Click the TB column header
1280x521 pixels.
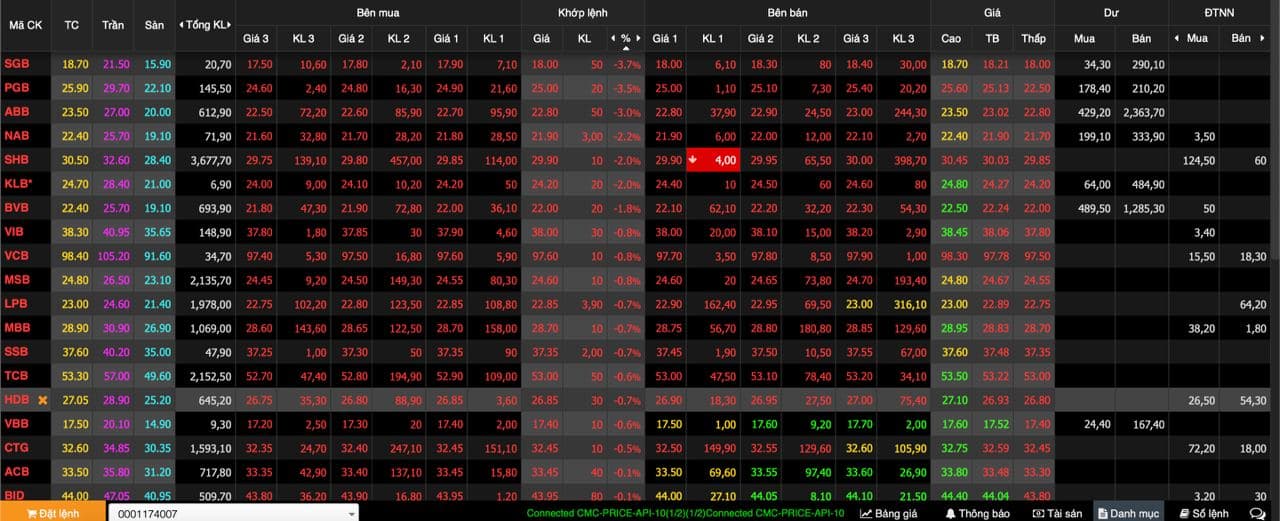click(x=992, y=38)
